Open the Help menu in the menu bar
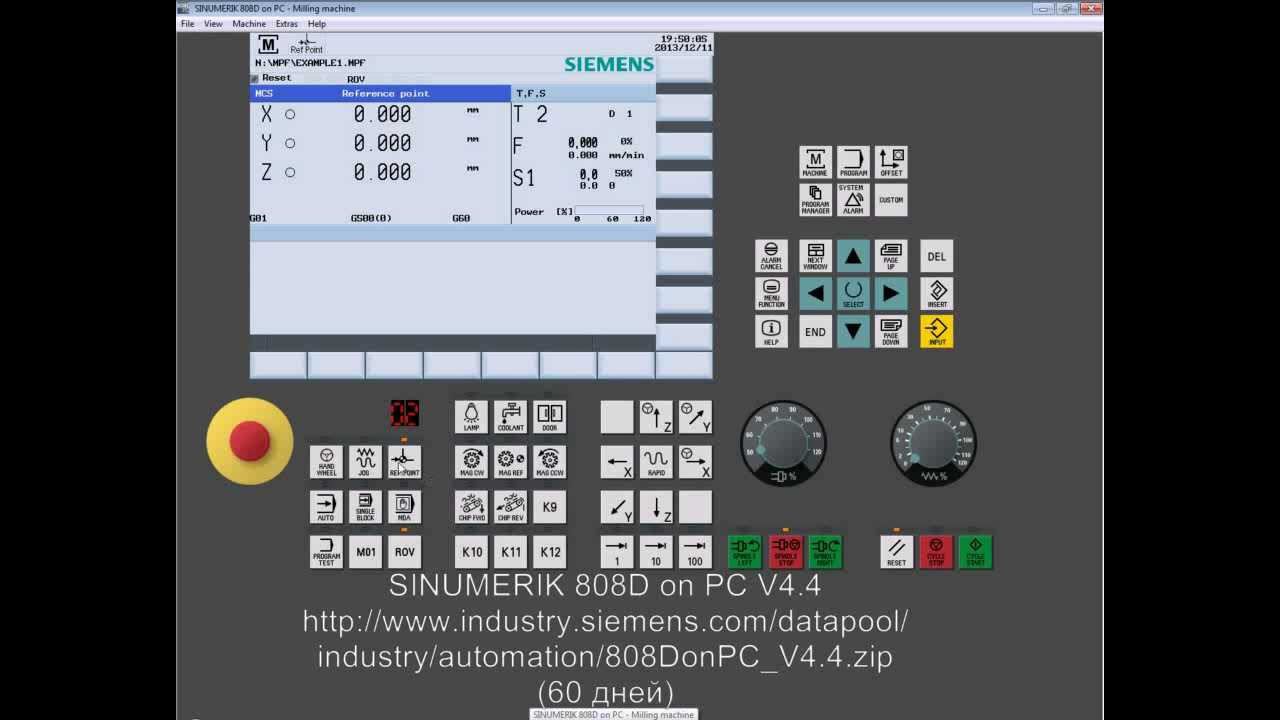The image size is (1280, 720). pyautogui.click(x=317, y=24)
